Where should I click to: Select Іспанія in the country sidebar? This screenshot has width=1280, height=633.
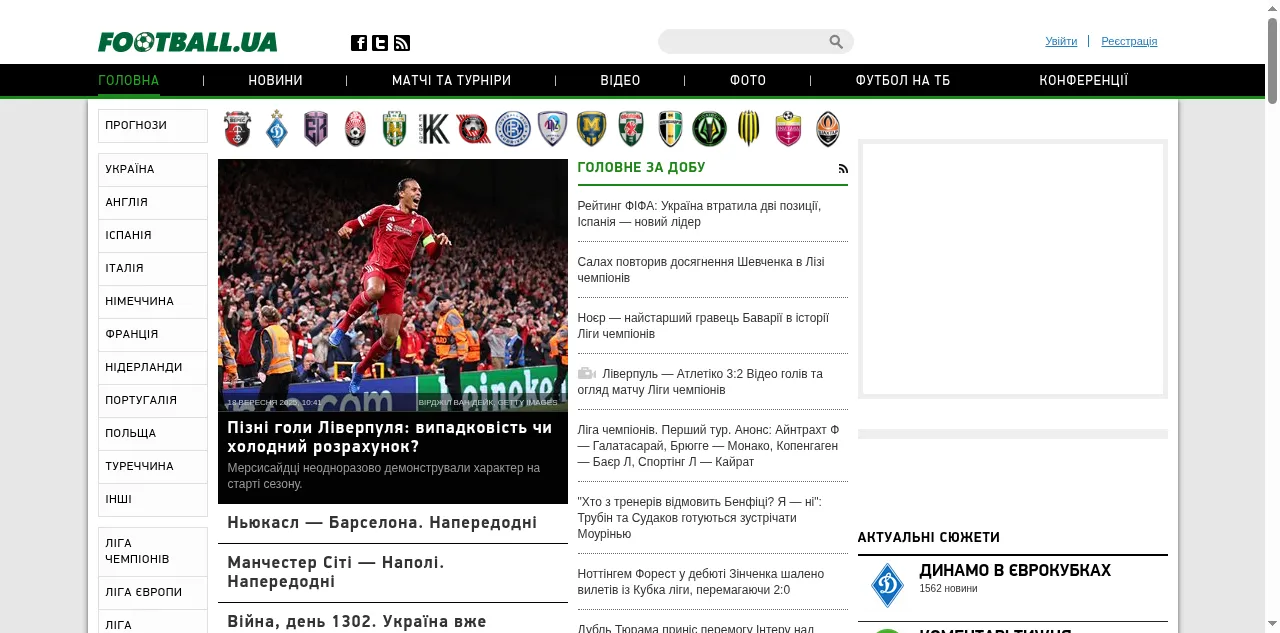153,236
